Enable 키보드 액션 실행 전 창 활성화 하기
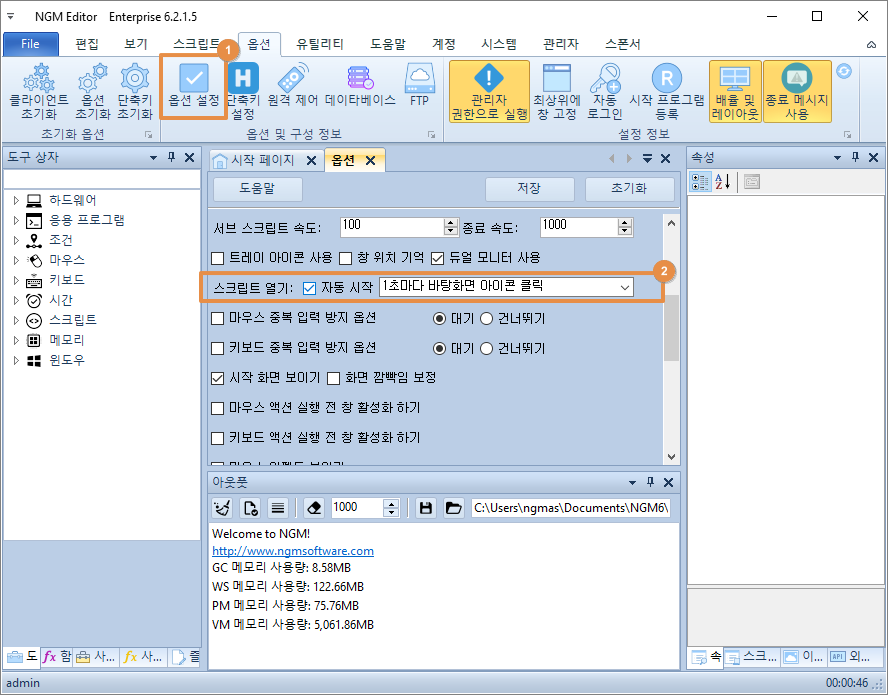 (x=217, y=438)
